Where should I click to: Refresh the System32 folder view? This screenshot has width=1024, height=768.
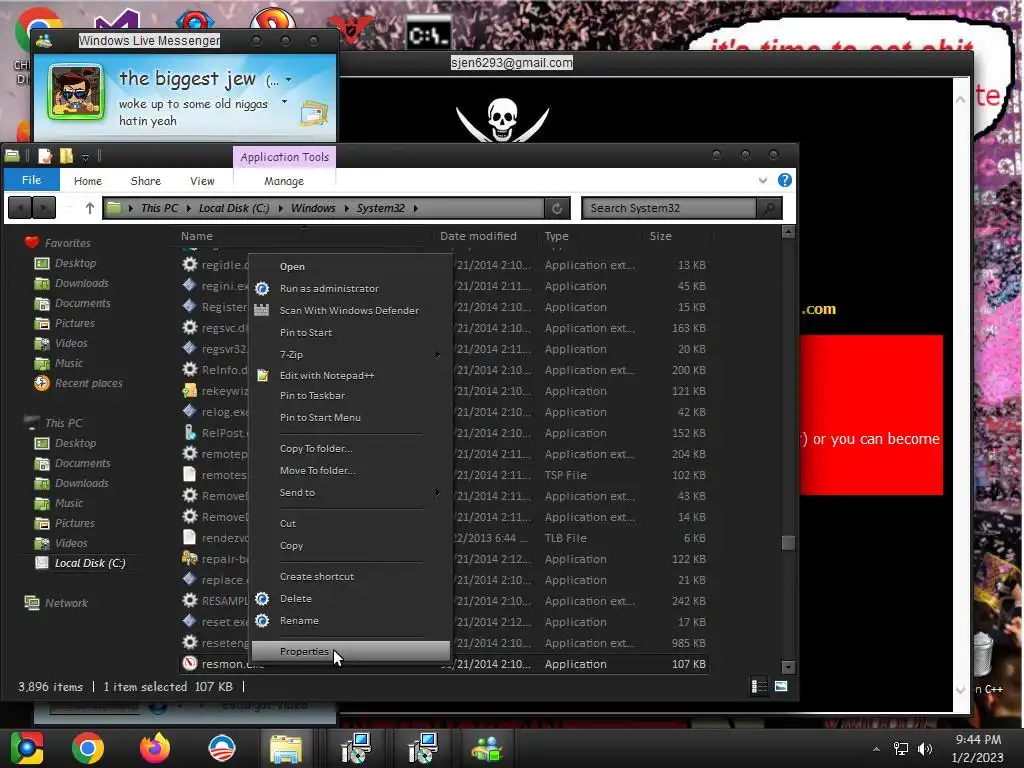557,208
